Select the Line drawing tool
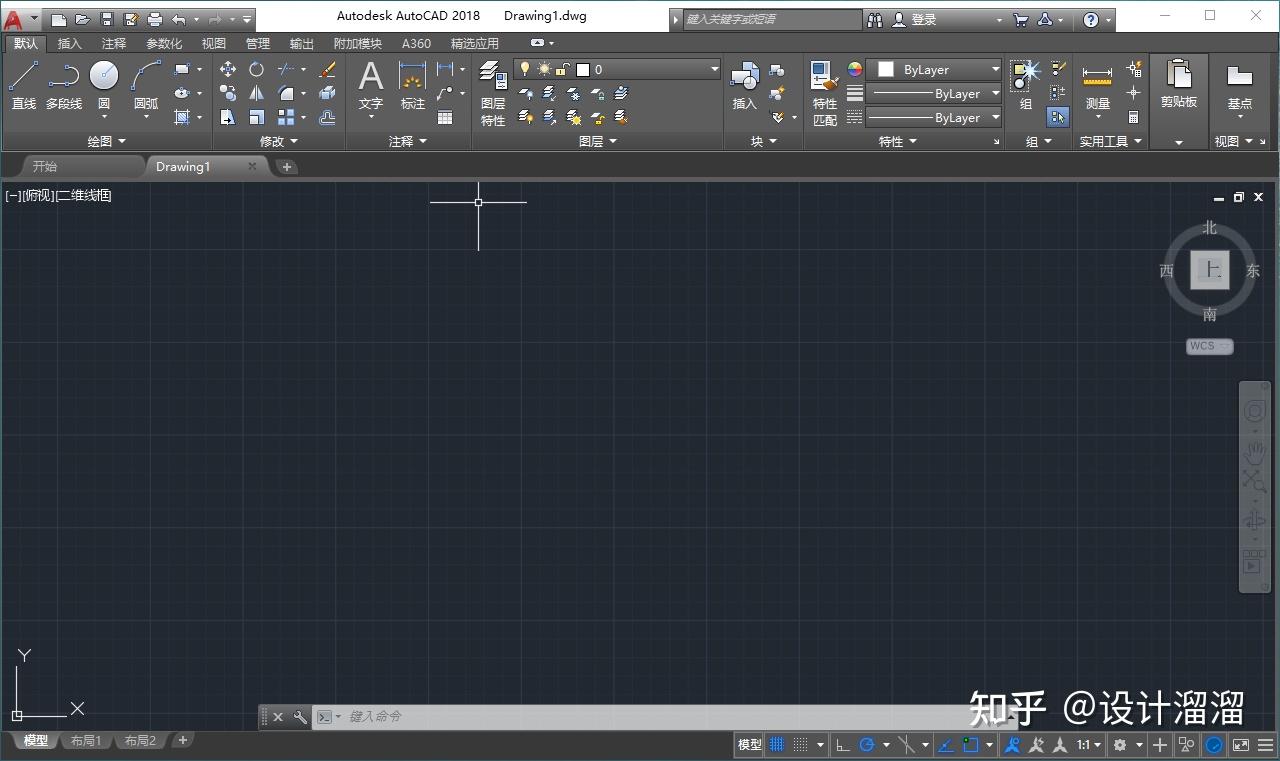 pyautogui.click(x=23, y=76)
